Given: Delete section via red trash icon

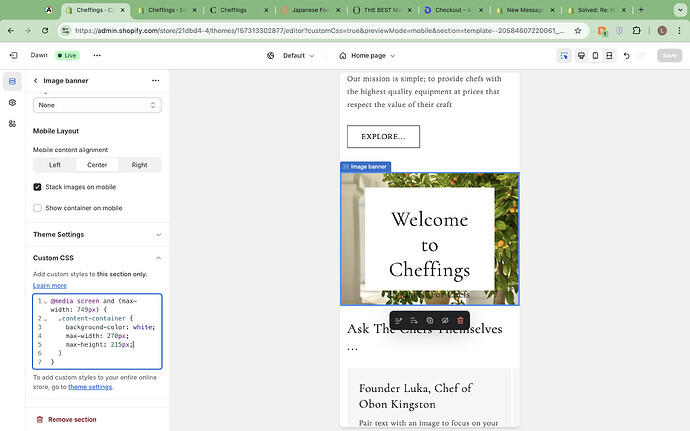Looking at the screenshot, I should pos(460,320).
